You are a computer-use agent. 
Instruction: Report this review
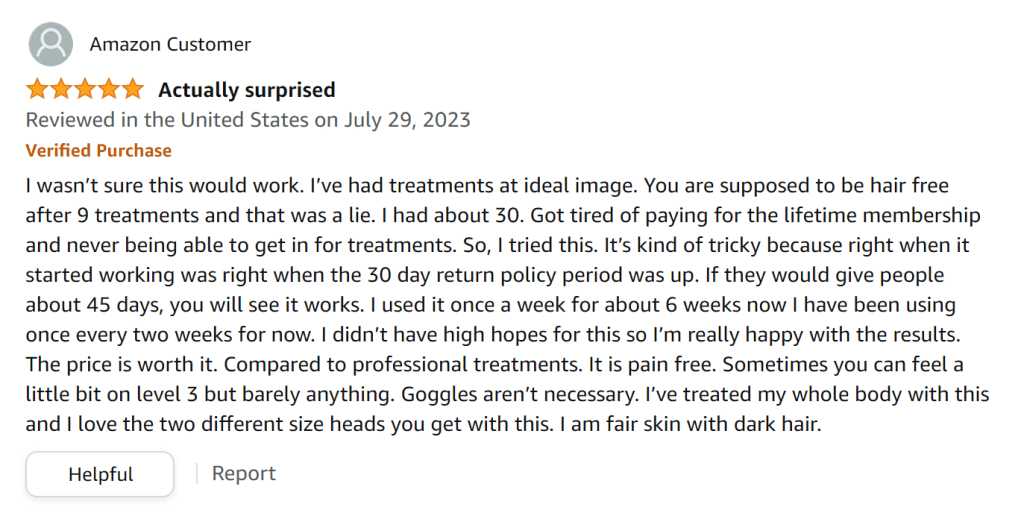click(x=243, y=473)
